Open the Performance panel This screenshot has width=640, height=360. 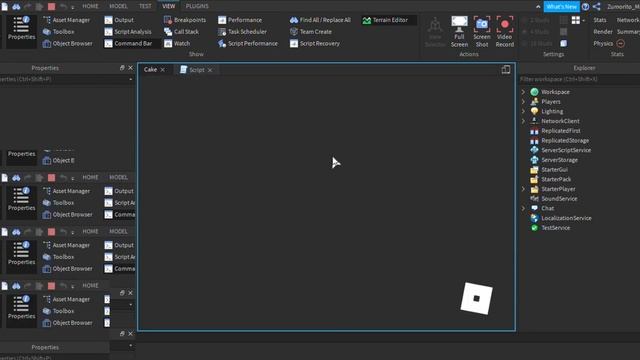(x=240, y=20)
